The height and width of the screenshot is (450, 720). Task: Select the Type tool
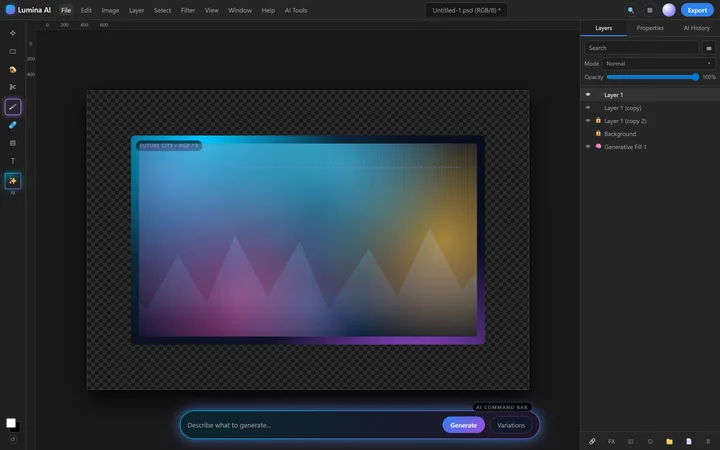point(13,160)
